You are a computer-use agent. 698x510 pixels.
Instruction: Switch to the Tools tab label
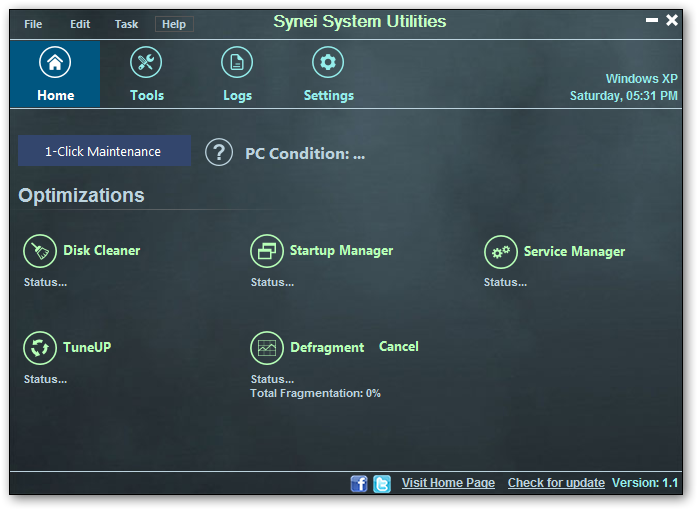[147, 95]
